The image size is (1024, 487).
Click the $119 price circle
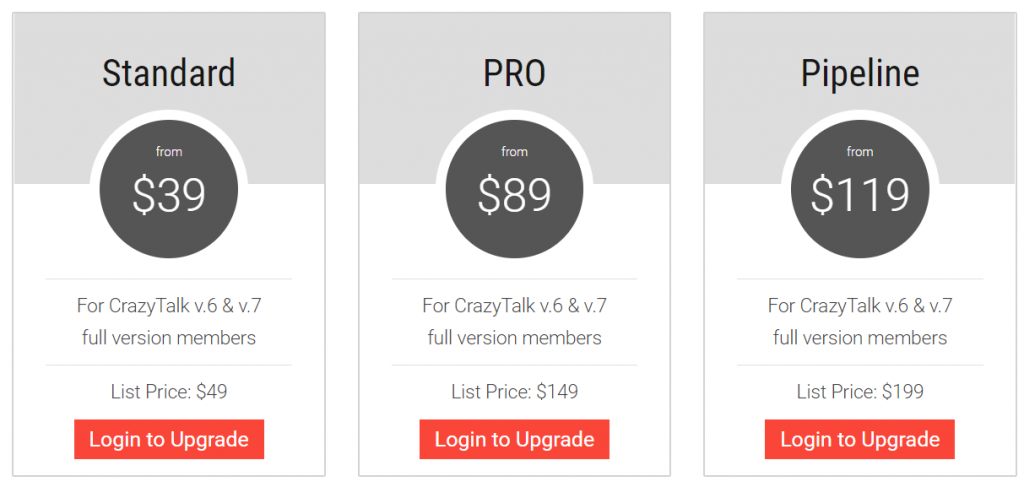(859, 189)
